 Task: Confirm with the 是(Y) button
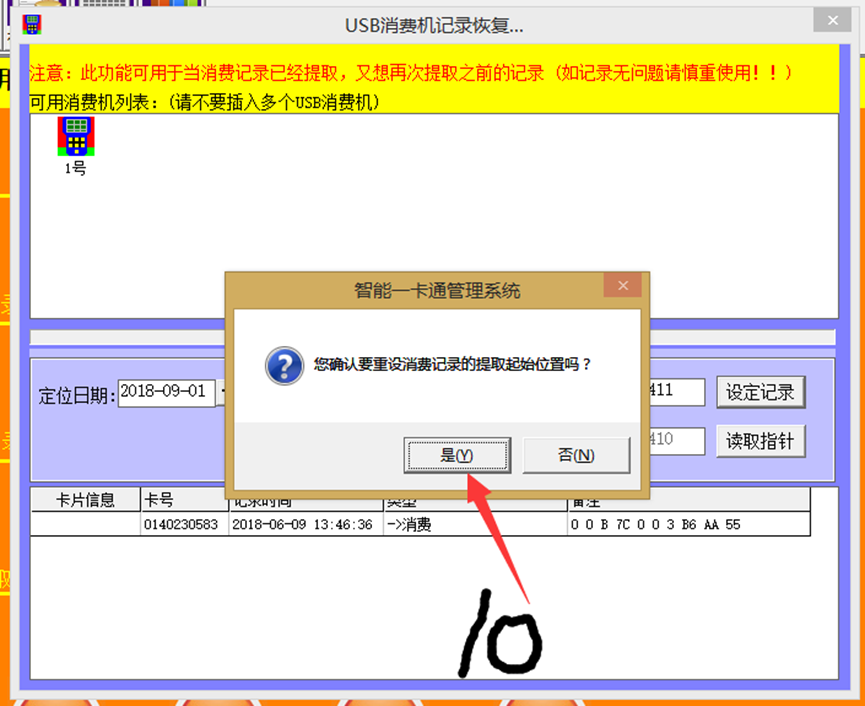[x=457, y=455]
